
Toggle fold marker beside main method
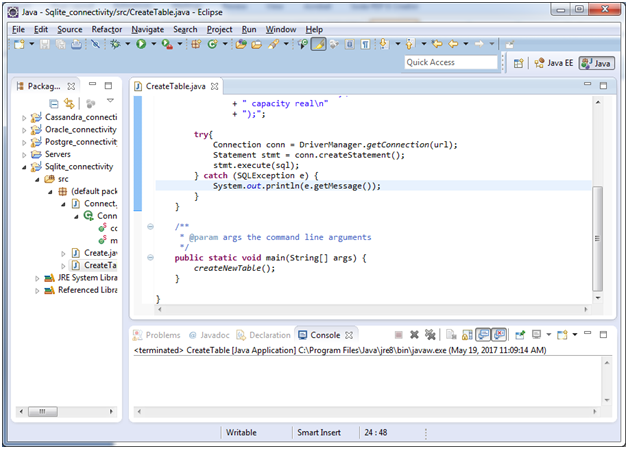pos(150,258)
